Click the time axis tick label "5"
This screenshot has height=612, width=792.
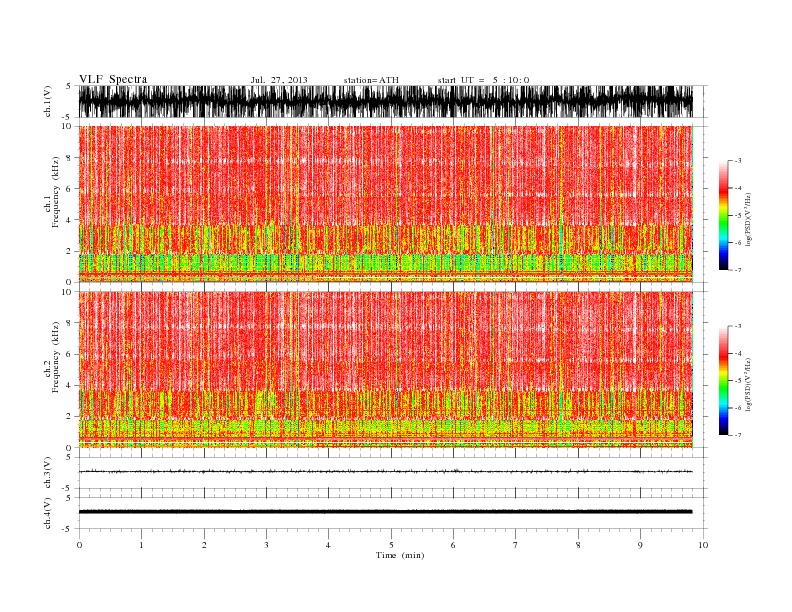click(391, 545)
